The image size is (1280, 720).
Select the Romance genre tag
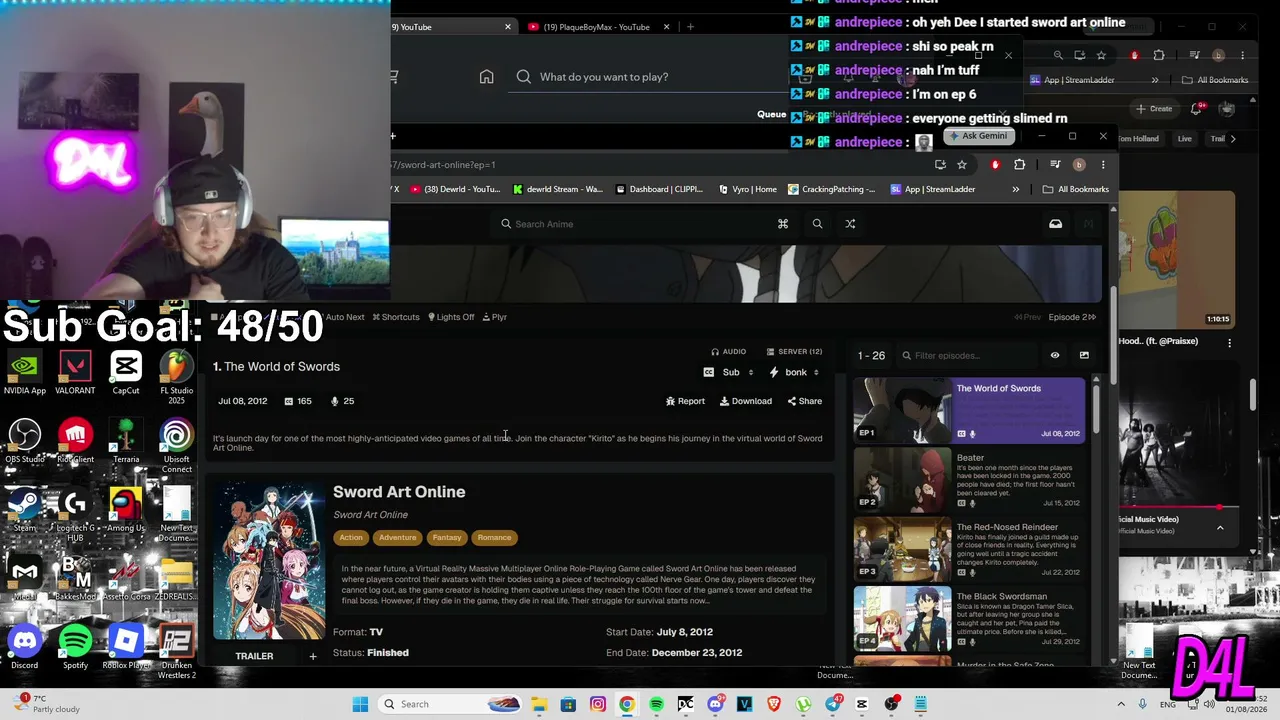click(x=494, y=538)
